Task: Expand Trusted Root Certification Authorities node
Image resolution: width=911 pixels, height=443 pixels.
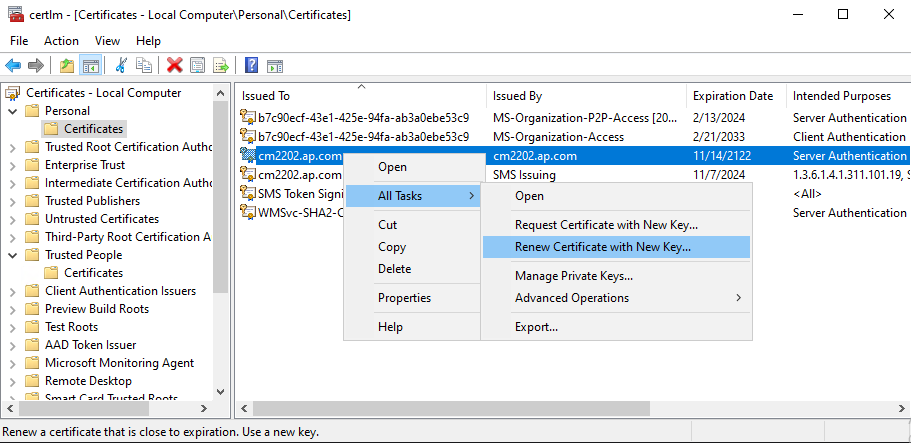Action: coord(13,147)
